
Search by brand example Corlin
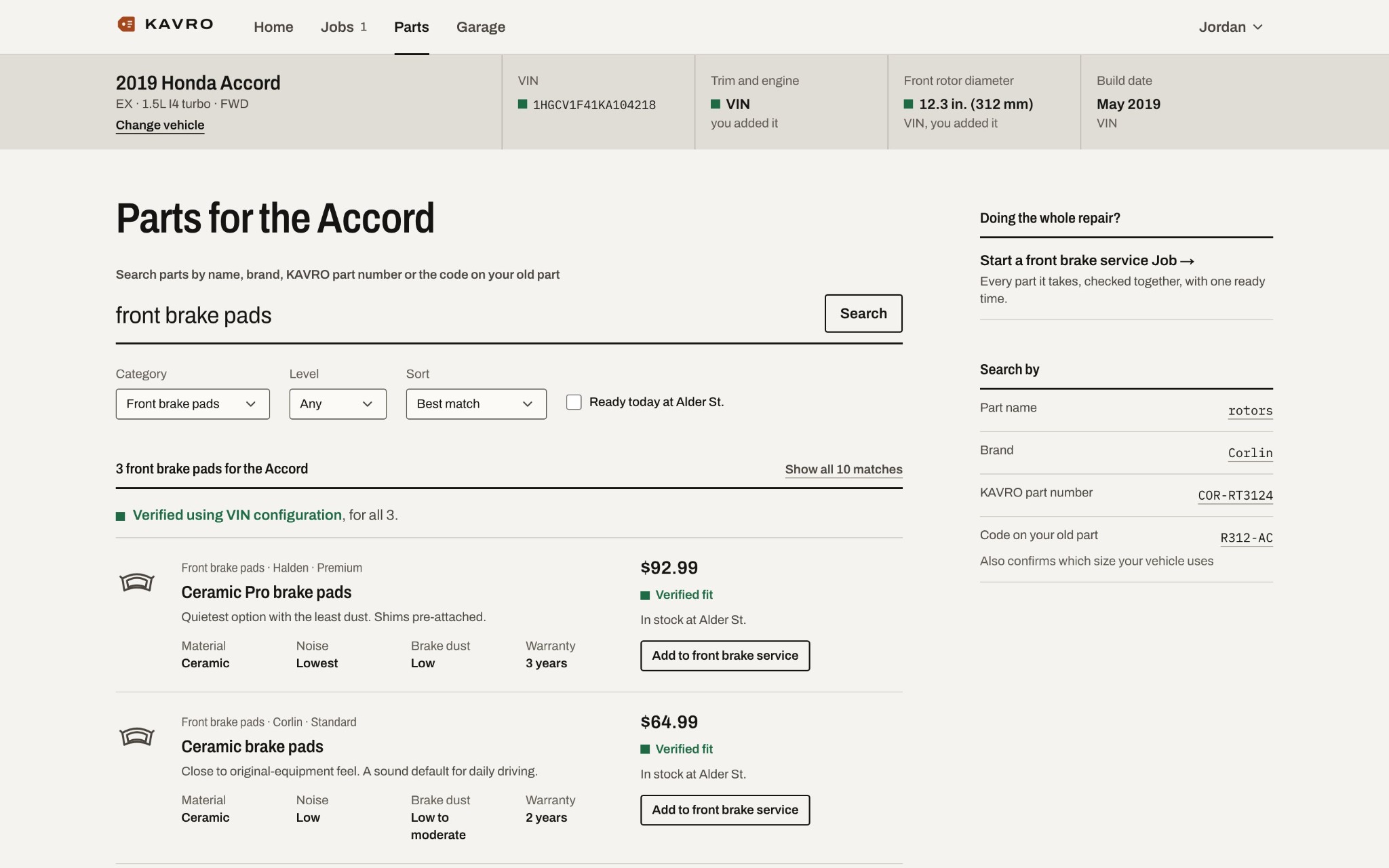tap(1250, 453)
